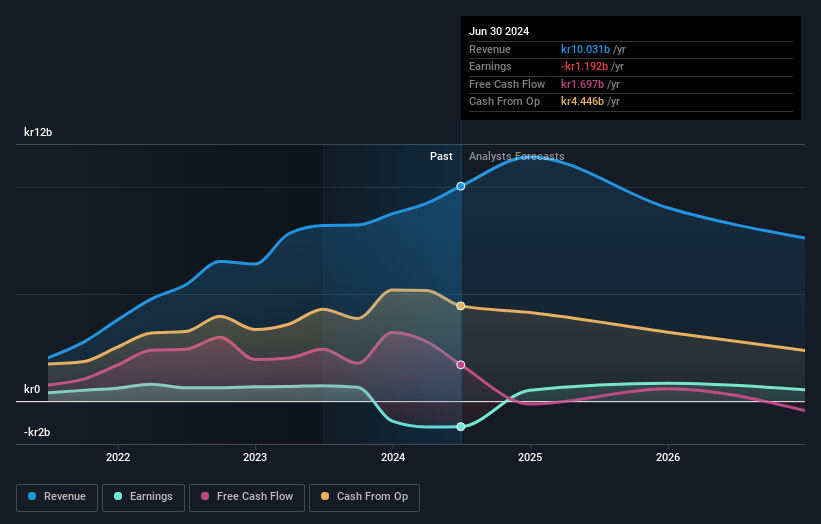Click the Earnings row label in tooltip
The width and height of the screenshot is (821, 524).
click(x=490, y=66)
